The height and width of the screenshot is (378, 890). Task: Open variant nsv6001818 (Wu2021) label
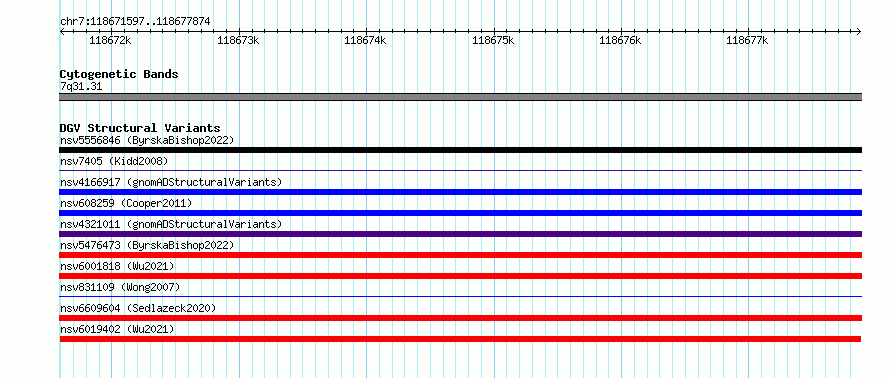(117, 266)
